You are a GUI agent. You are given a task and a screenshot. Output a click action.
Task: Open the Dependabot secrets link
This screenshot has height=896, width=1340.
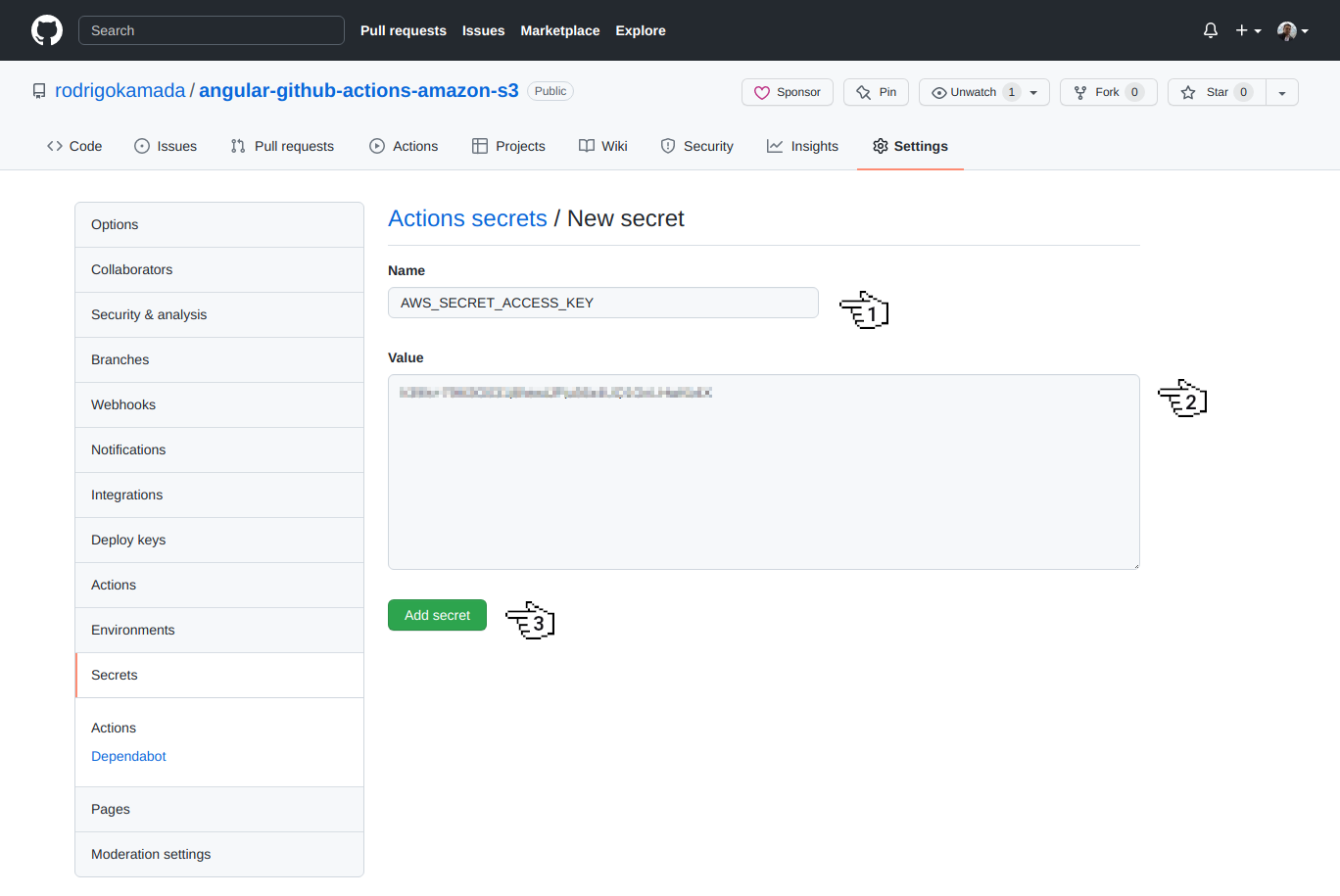tap(128, 756)
